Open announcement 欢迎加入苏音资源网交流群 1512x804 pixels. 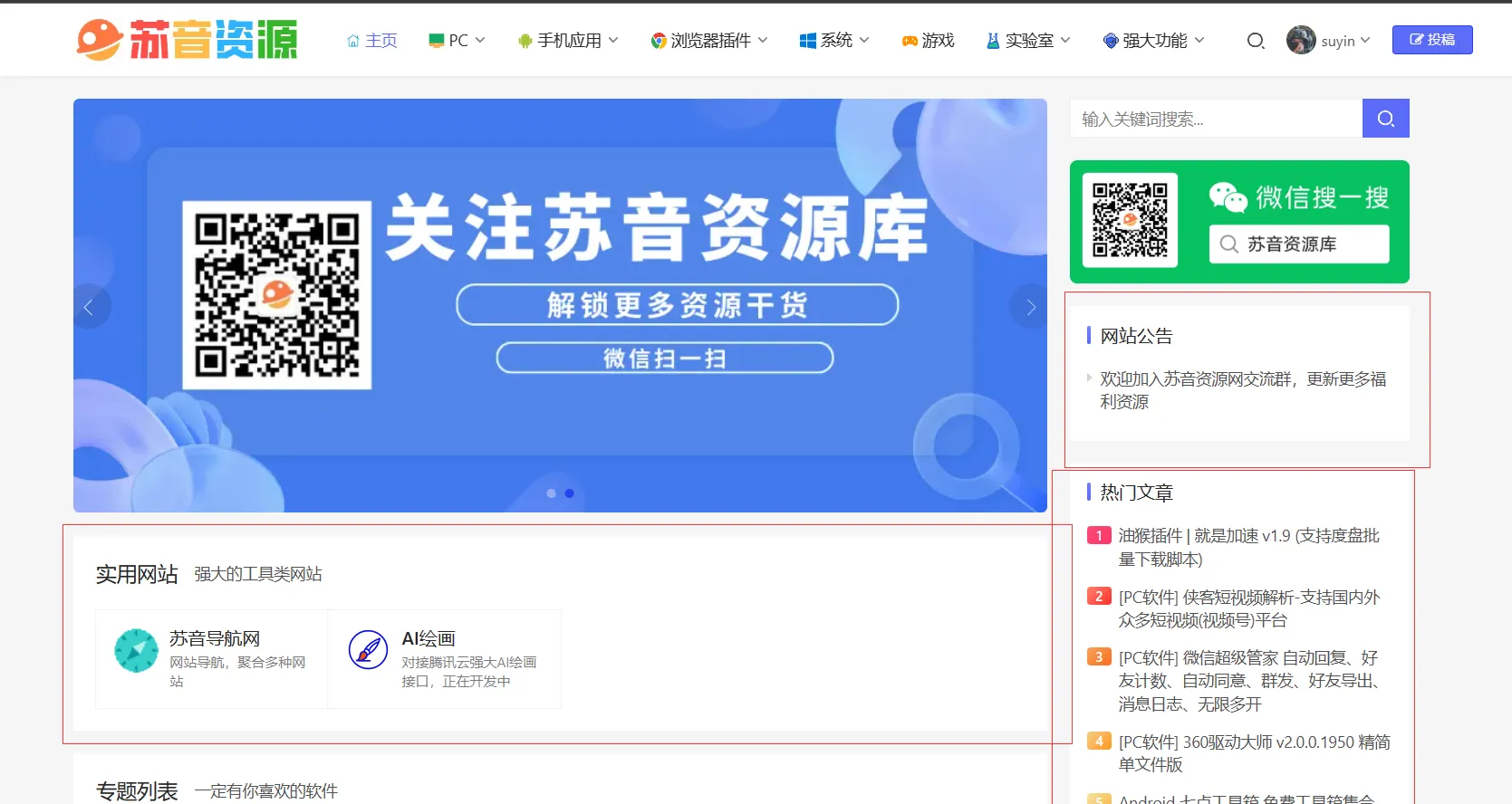point(1243,390)
